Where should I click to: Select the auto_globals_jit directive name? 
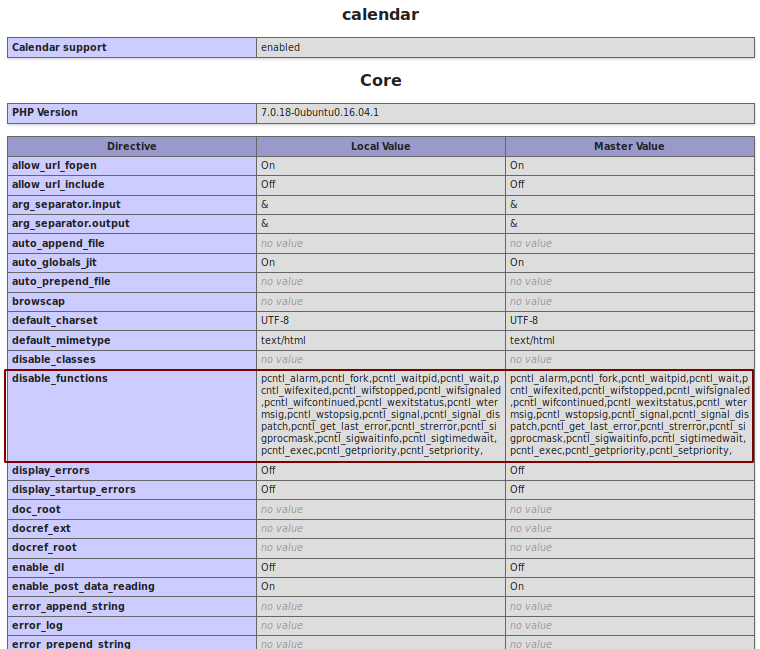tap(54, 263)
